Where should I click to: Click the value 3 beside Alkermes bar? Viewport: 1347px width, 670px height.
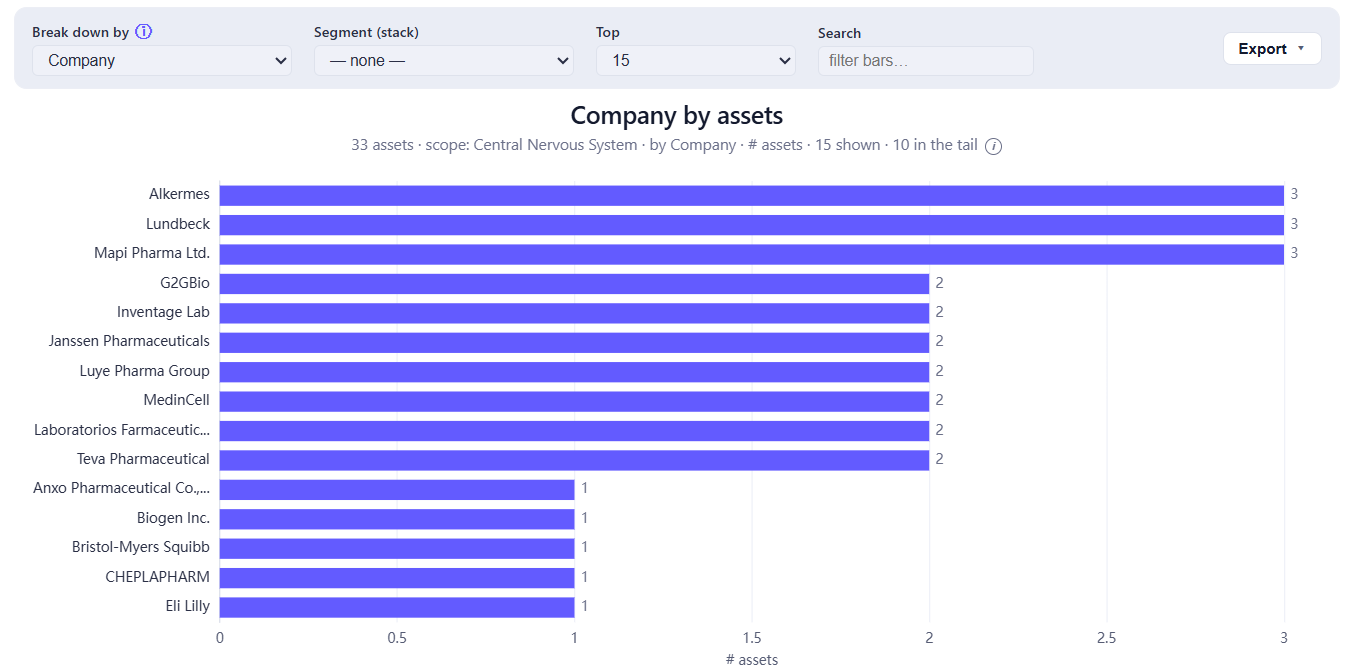coord(1294,194)
